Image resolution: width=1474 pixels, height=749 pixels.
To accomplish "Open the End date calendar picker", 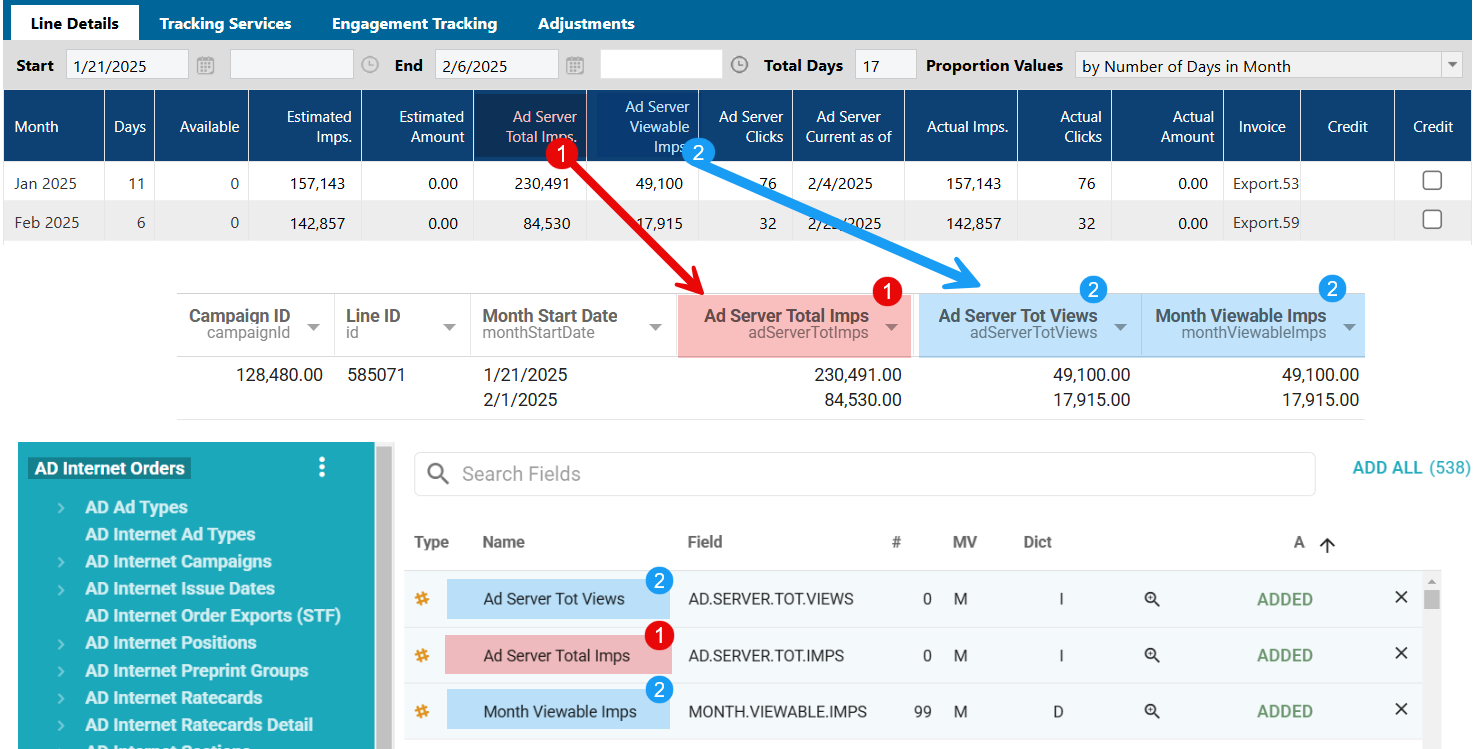I will [x=575, y=66].
